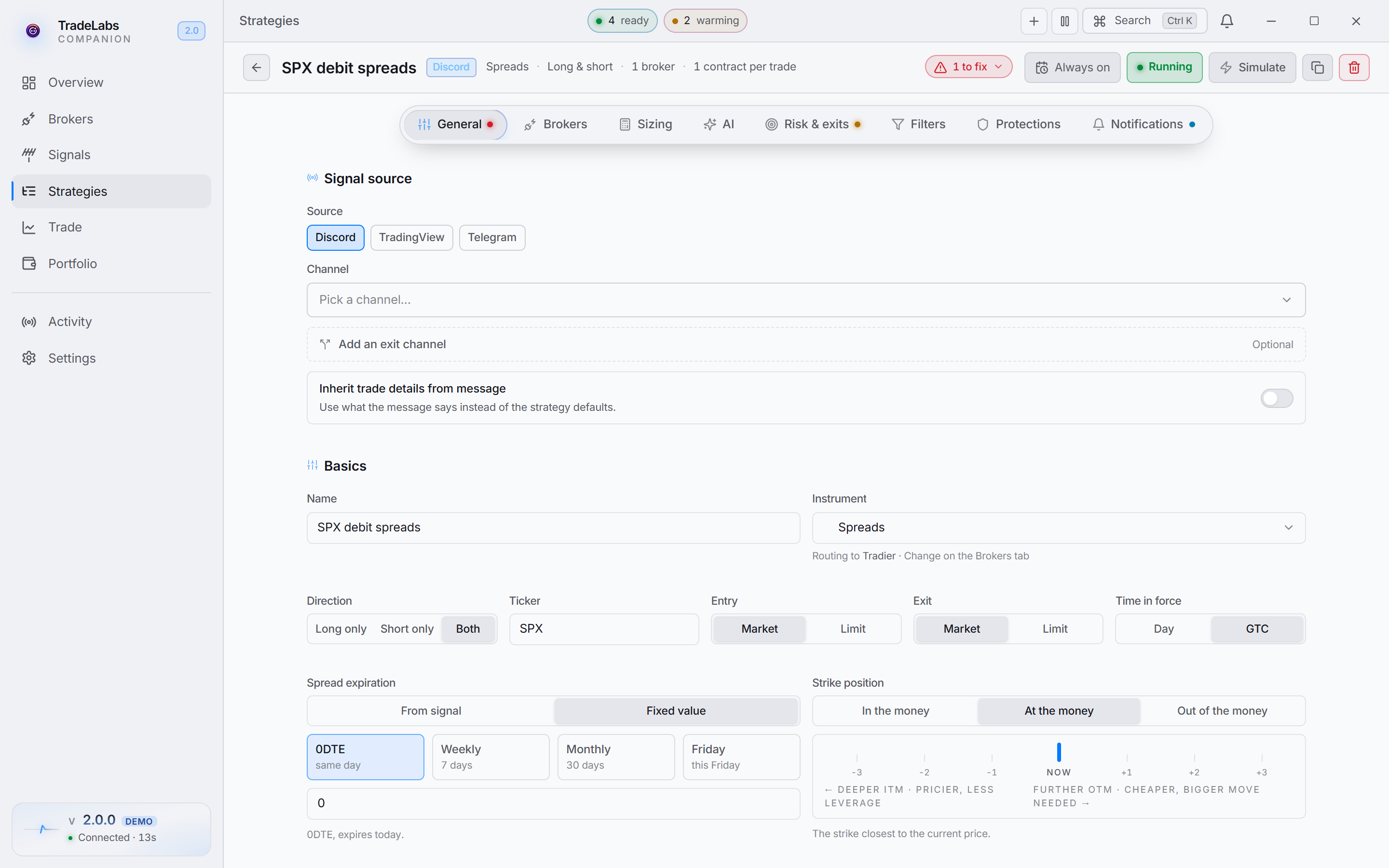The width and height of the screenshot is (1389, 868).
Task: Switch to the Brokers tab
Action: tap(556, 124)
